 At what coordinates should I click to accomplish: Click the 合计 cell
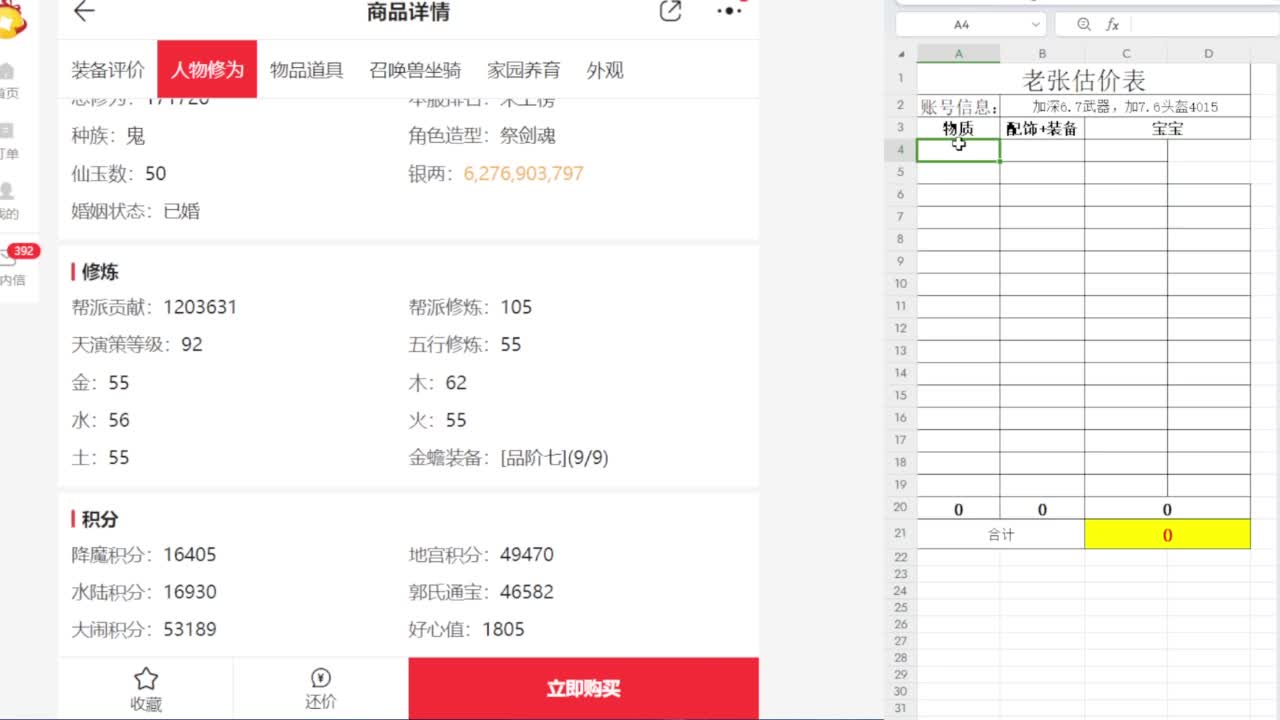point(1001,534)
